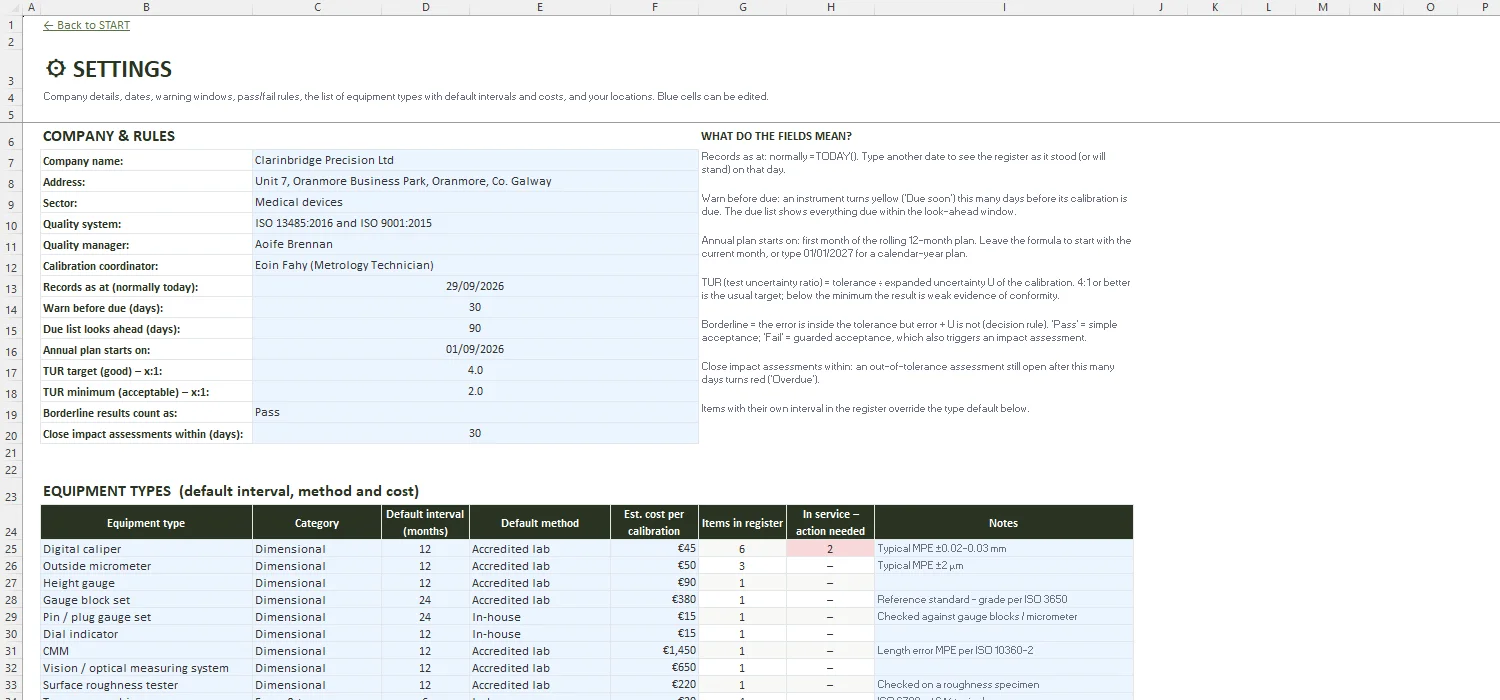Click 'In-house' method for Pin / plug gauge set
This screenshot has height=700, width=1500.
(x=540, y=617)
